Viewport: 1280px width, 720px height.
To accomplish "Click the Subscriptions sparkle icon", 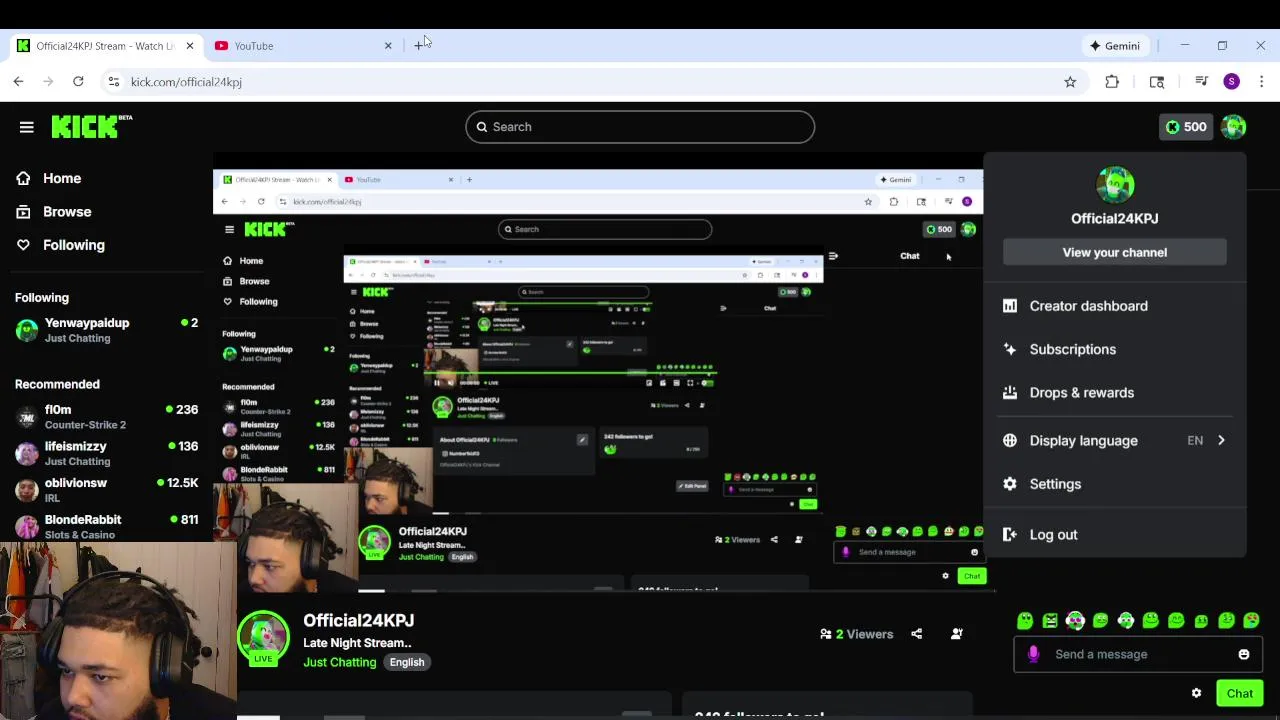I will (1010, 349).
